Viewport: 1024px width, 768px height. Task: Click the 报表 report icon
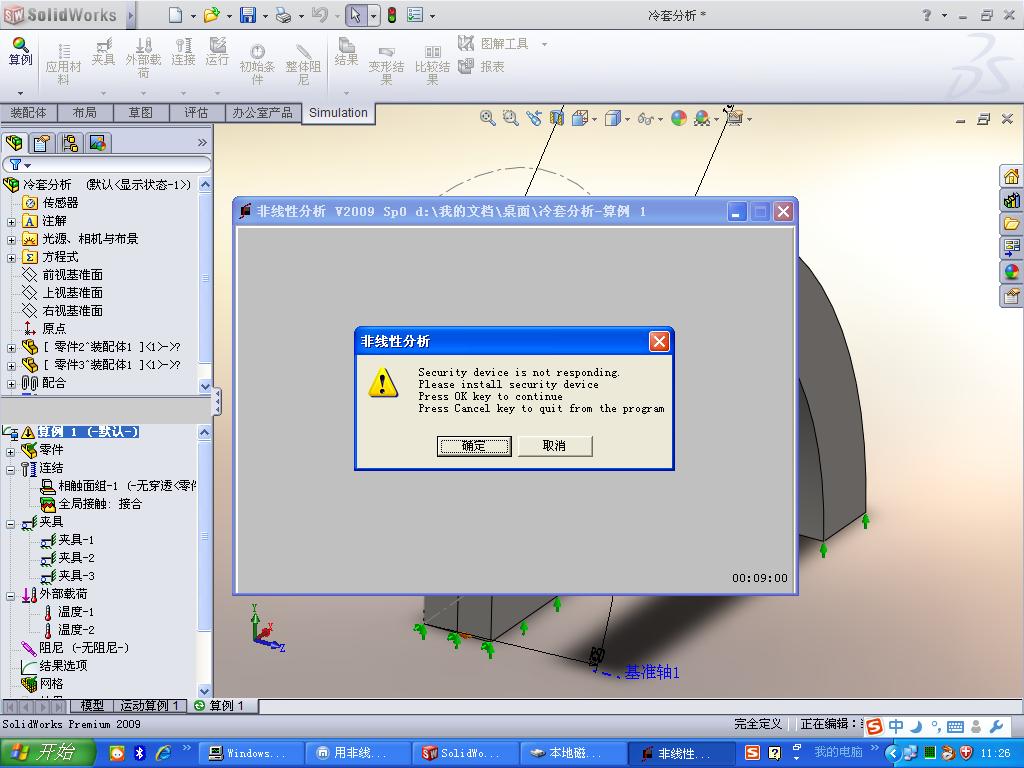tap(482, 67)
